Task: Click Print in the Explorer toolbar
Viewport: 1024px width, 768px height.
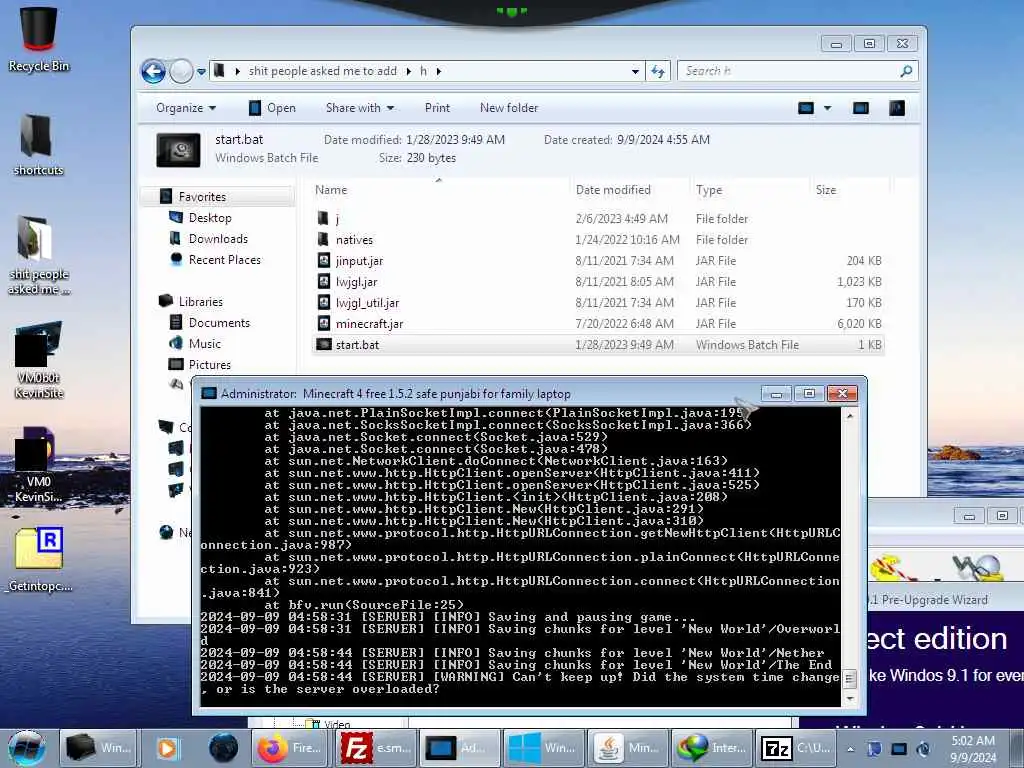Action: tap(437, 108)
